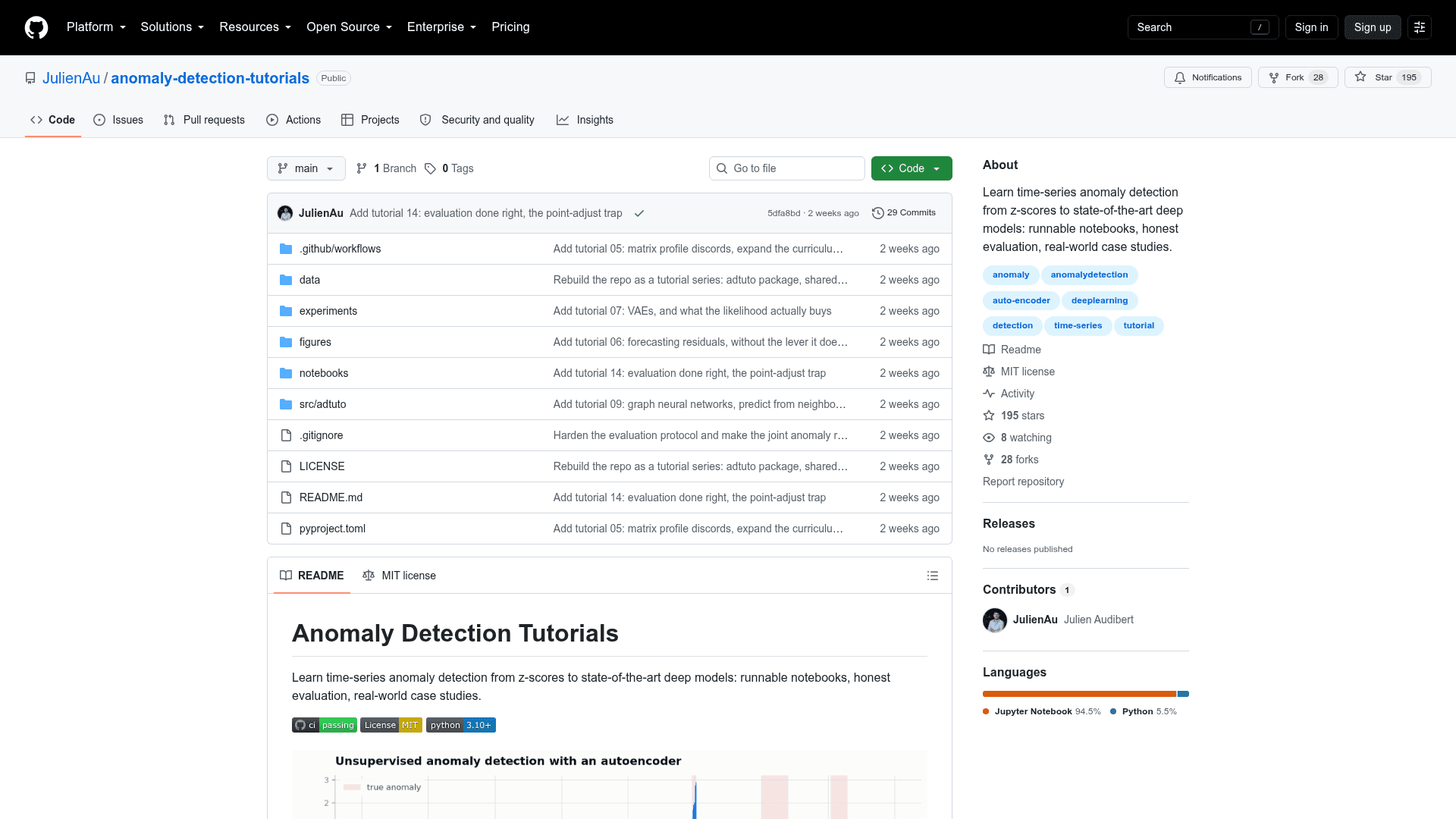Click the experiments folder icon
This screenshot has width=1456, height=819.
click(x=286, y=311)
